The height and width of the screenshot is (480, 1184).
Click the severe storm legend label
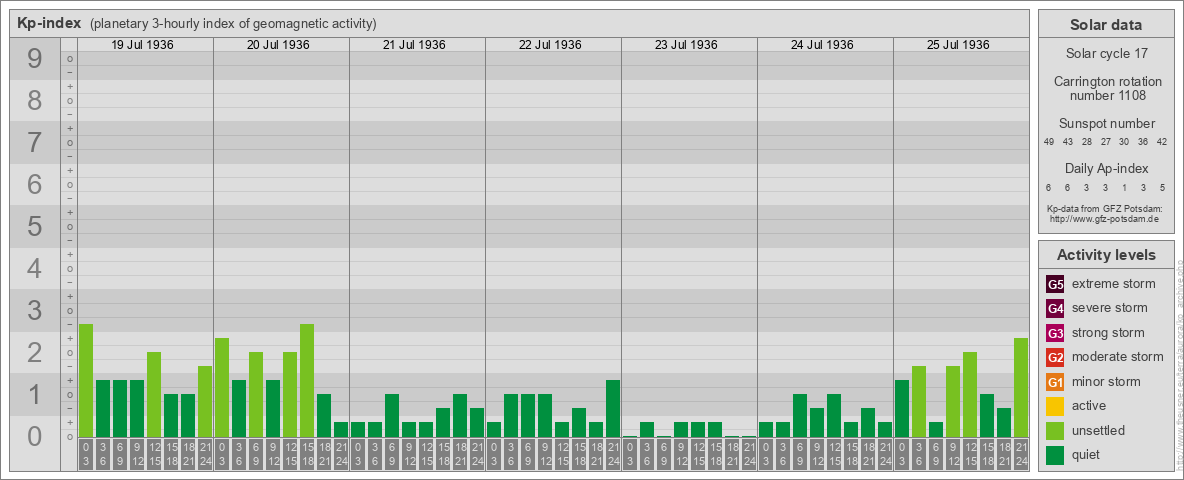coord(1110,308)
